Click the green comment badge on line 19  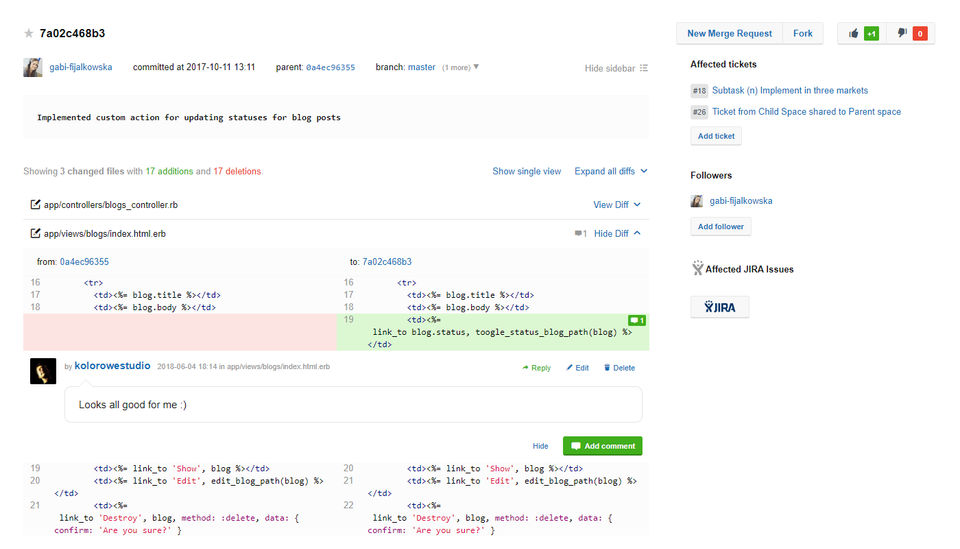[x=637, y=320]
